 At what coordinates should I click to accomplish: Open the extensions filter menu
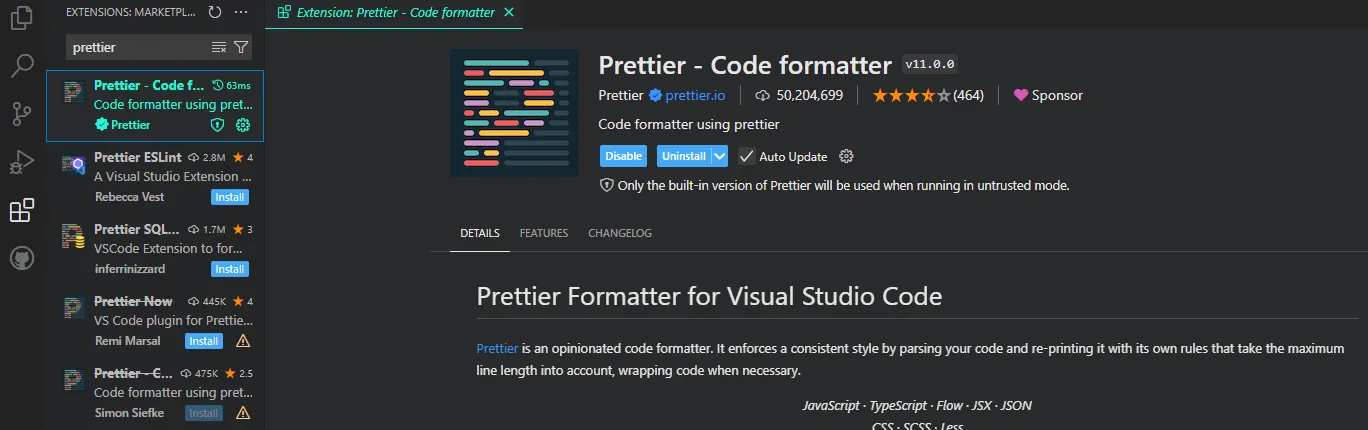coord(241,47)
